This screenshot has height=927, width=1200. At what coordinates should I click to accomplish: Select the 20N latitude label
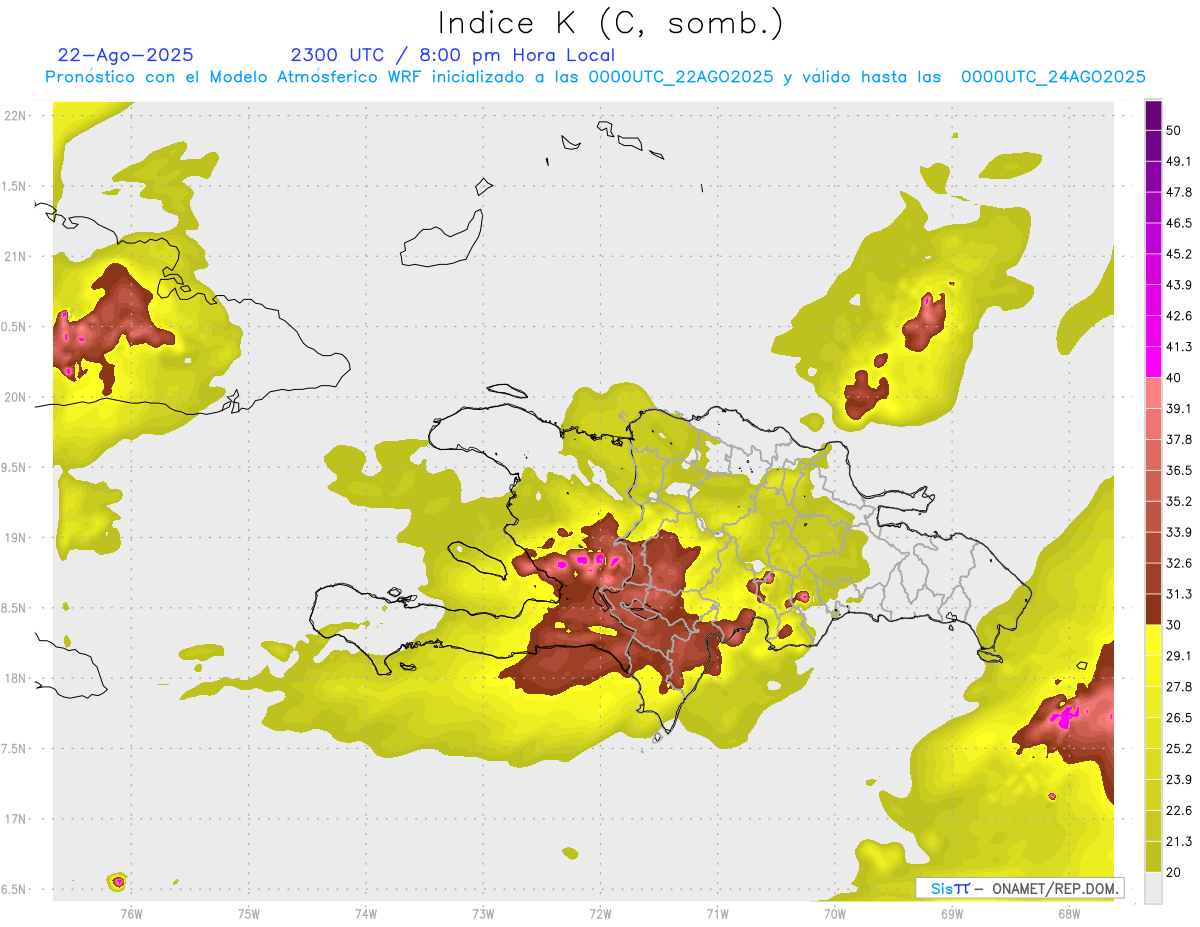[14, 397]
